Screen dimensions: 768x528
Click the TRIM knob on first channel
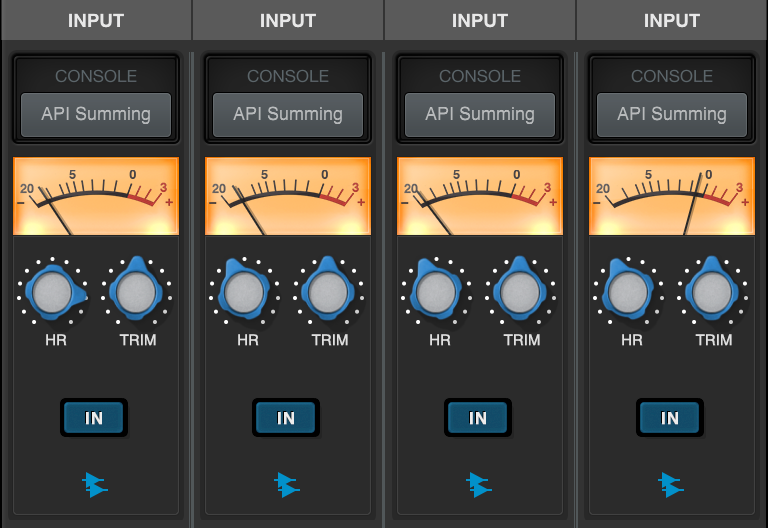pos(136,291)
